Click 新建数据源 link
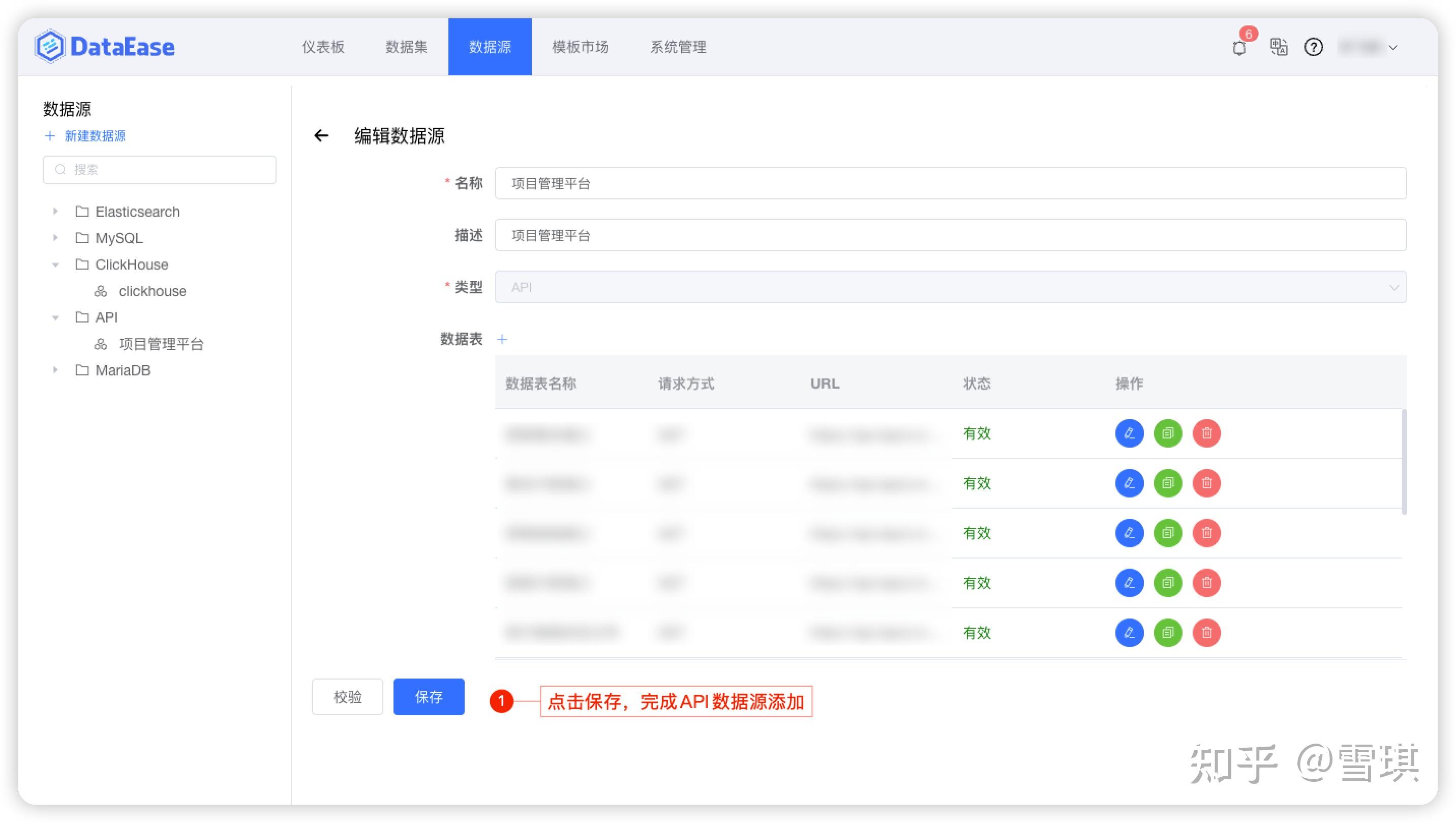This screenshot has width=1456, height=823. coord(95,136)
